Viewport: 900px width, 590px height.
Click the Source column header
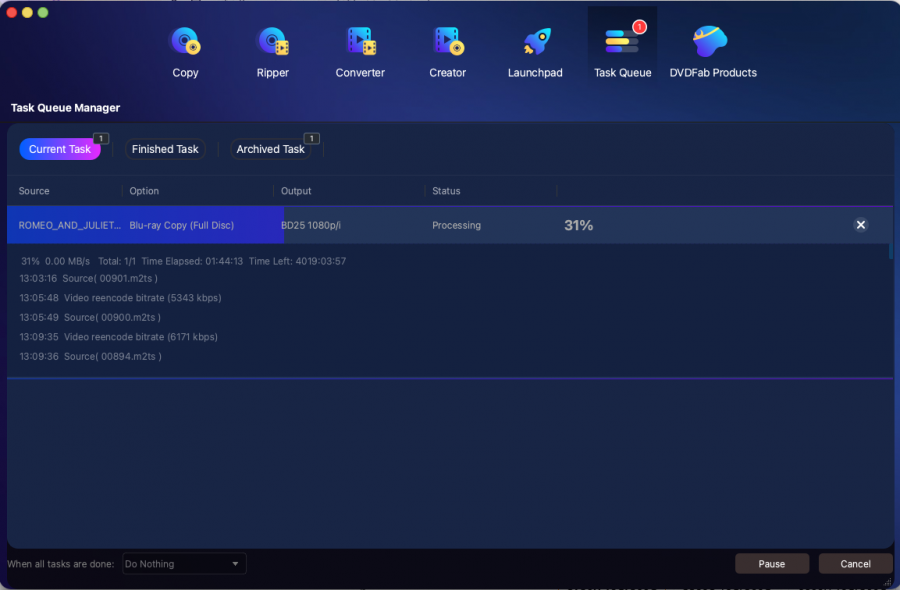pyautogui.click(x=34, y=191)
